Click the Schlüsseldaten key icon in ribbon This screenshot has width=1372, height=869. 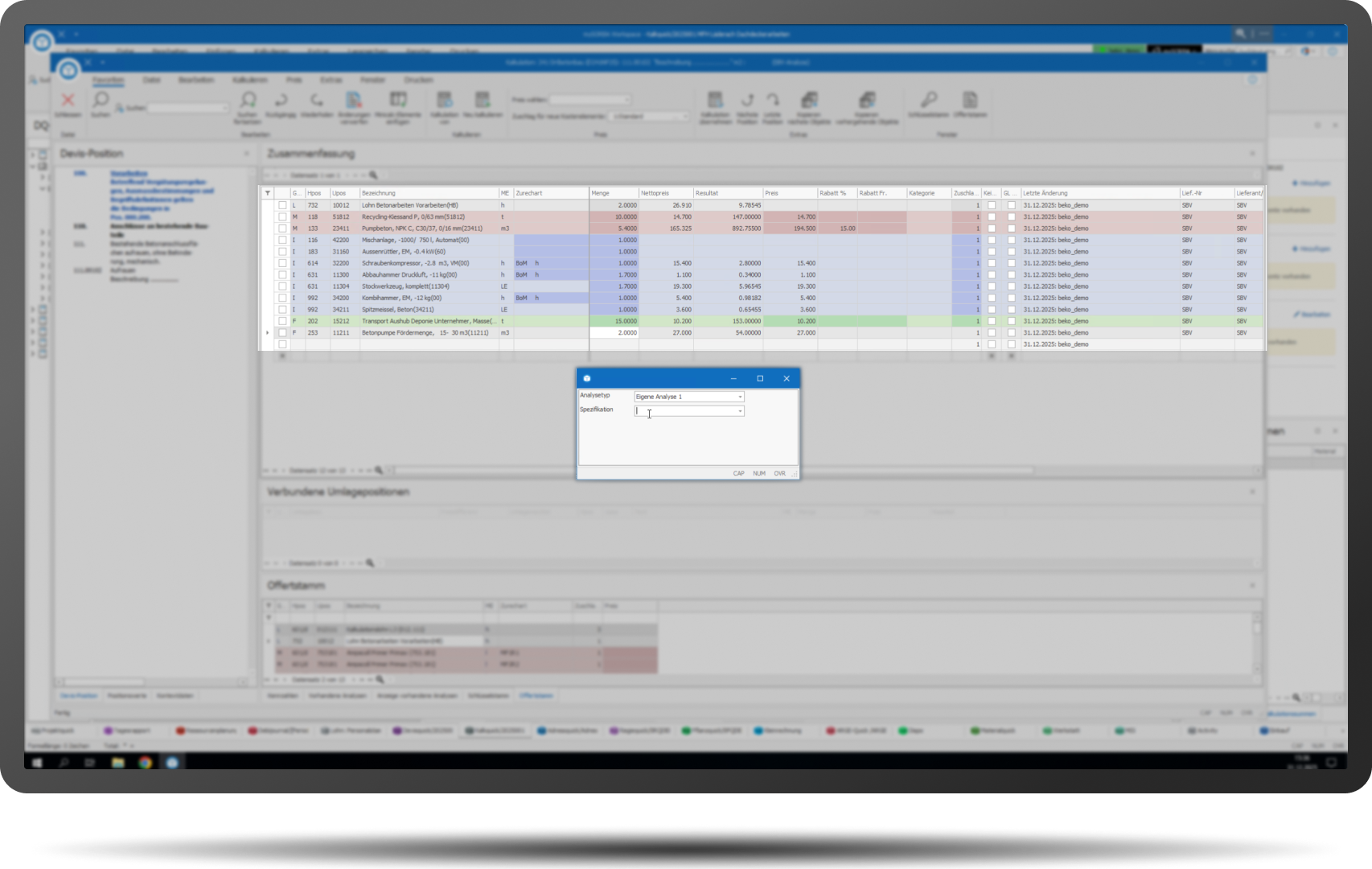coord(929,101)
